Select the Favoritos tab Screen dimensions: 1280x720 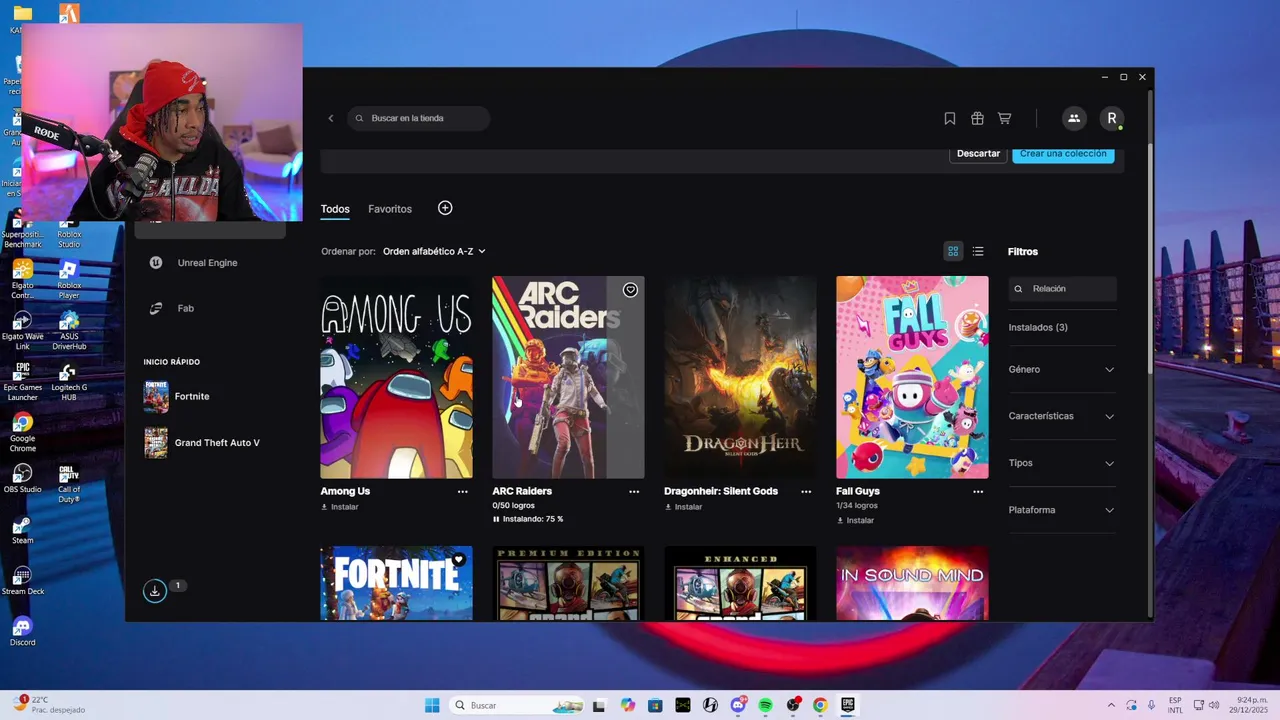tap(390, 209)
